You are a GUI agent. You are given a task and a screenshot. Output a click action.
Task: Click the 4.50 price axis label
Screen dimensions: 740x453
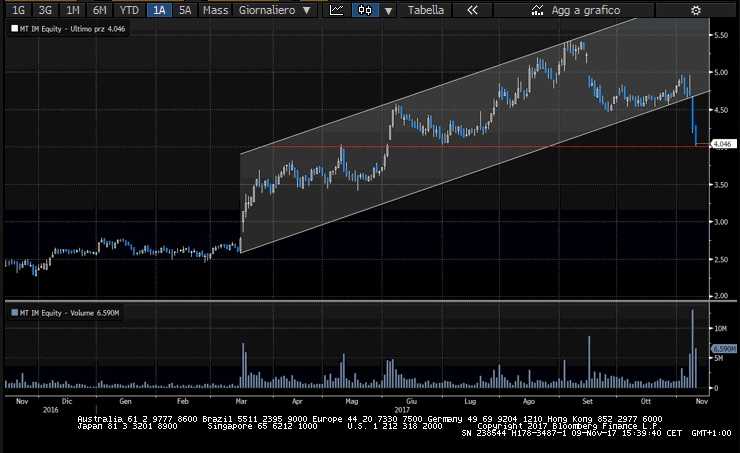click(721, 110)
